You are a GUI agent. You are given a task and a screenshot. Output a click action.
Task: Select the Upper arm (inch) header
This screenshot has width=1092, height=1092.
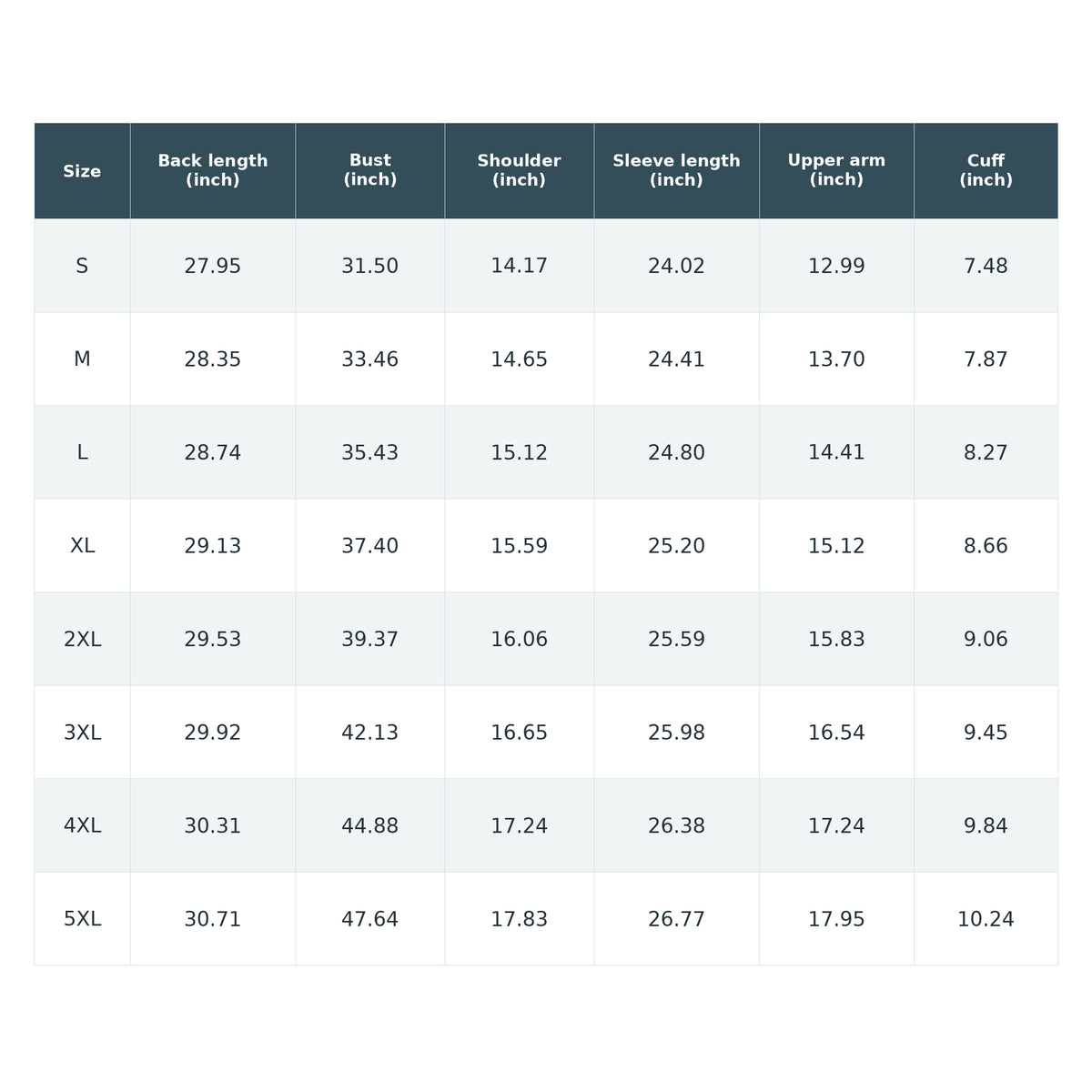pyautogui.click(x=837, y=171)
